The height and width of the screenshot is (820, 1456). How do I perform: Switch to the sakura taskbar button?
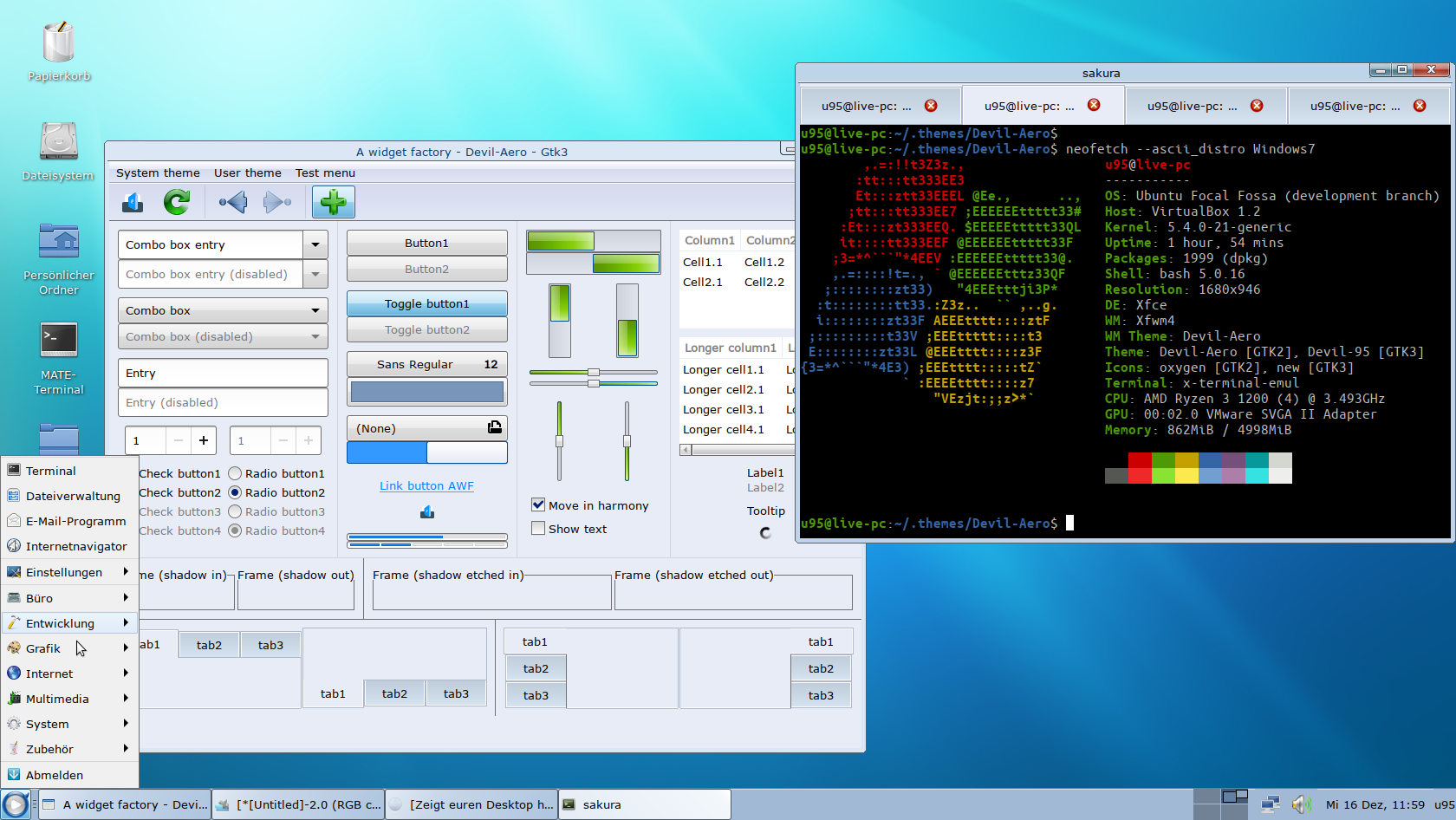click(644, 804)
